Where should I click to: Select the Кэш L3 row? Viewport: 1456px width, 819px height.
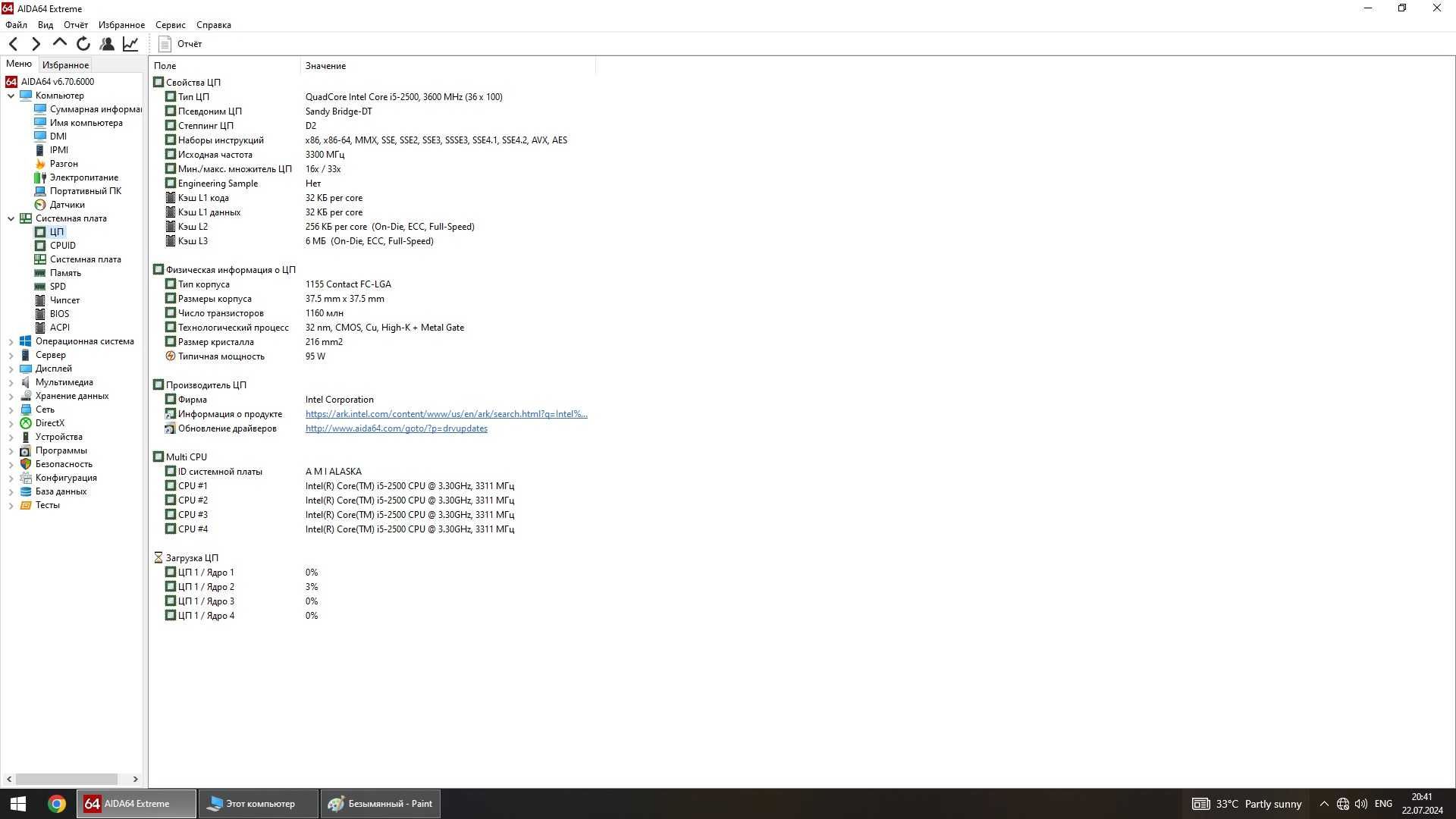pyautogui.click(x=372, y=241)
